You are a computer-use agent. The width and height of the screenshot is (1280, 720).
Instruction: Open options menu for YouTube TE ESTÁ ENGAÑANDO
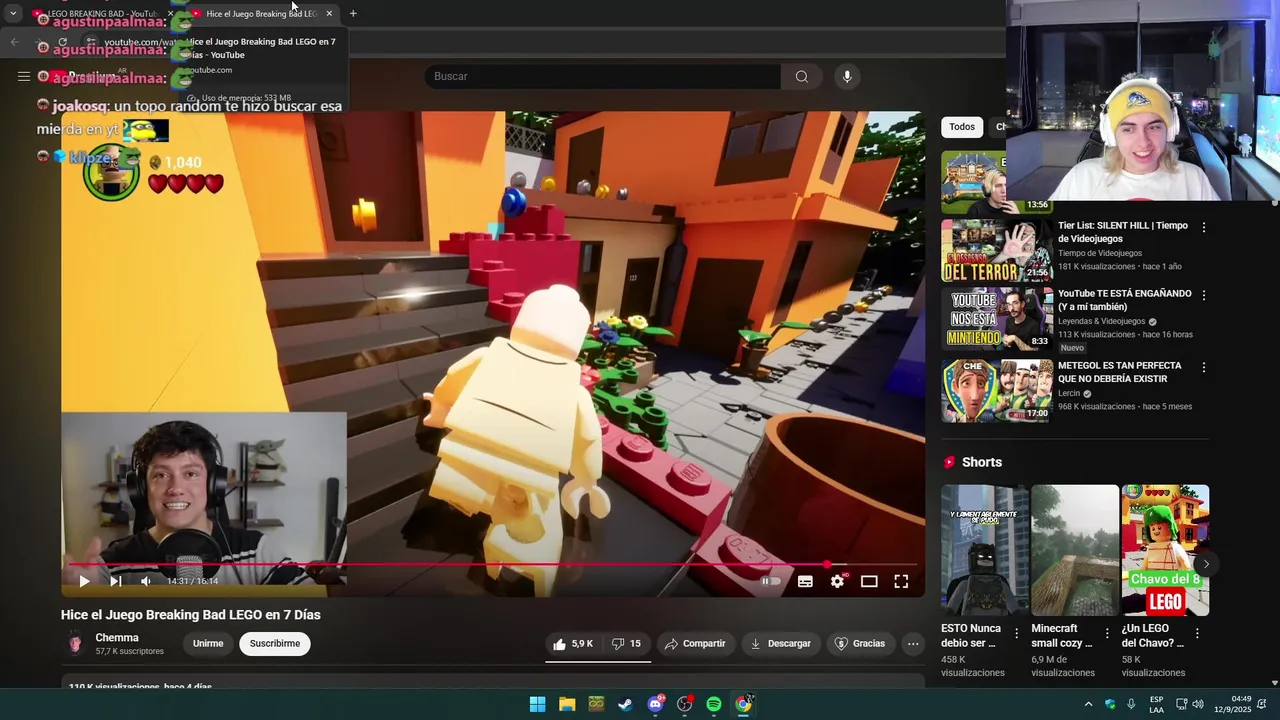1204,296
